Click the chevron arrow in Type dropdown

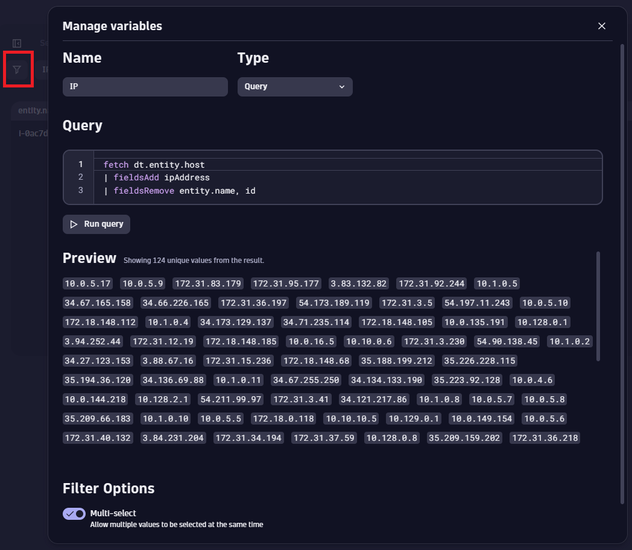[x=342, y=87]
